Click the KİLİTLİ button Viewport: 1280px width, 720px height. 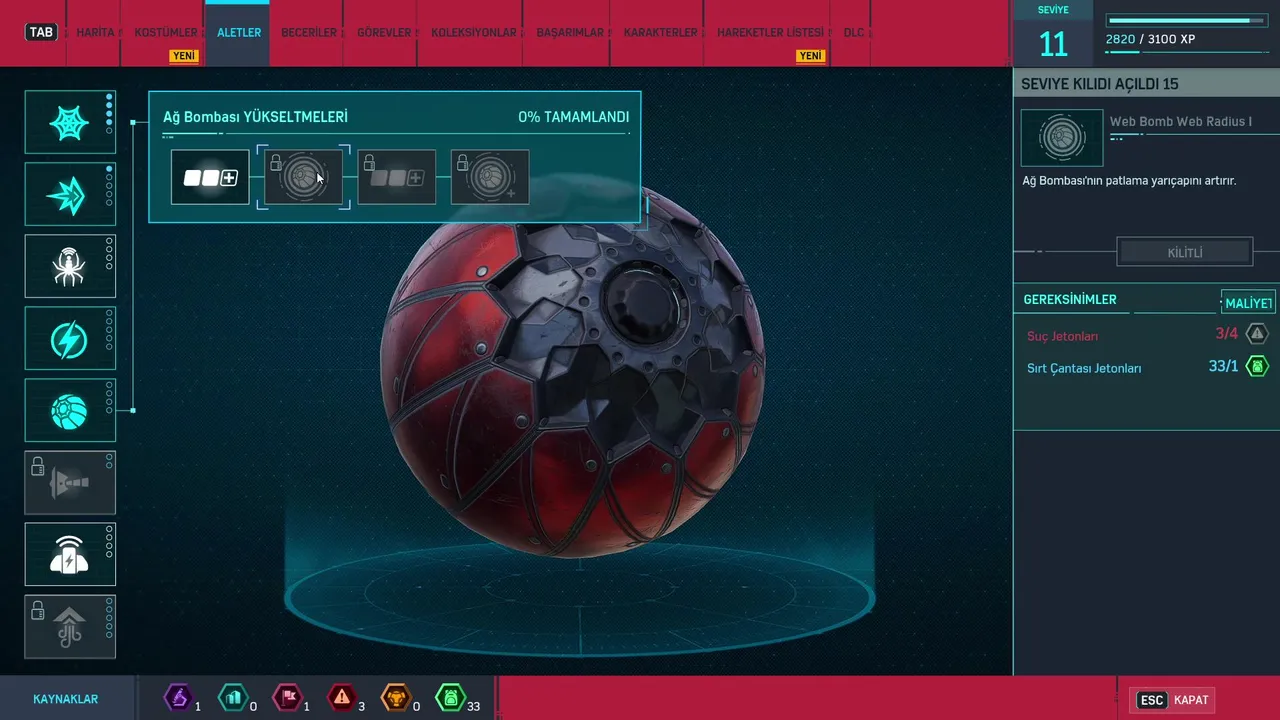pyautogui.click(x=1185, y=252)
